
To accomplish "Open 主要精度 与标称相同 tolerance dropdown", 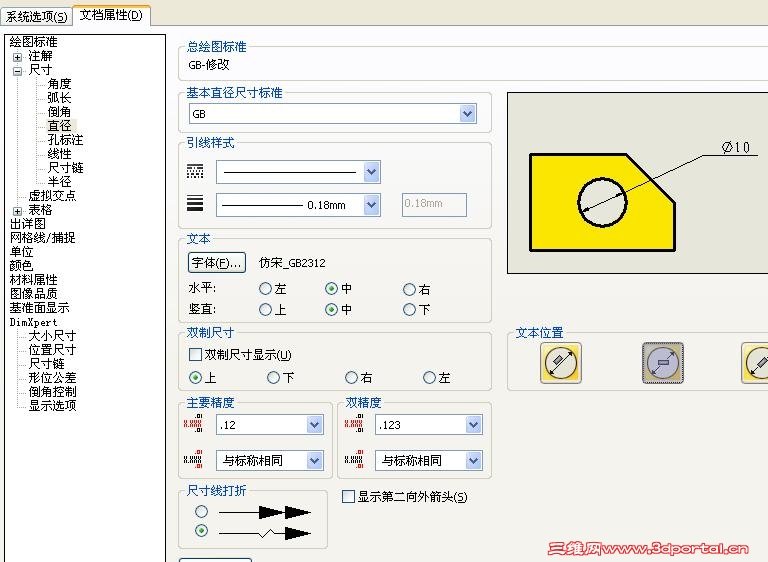I will click(x=314, y=460).
